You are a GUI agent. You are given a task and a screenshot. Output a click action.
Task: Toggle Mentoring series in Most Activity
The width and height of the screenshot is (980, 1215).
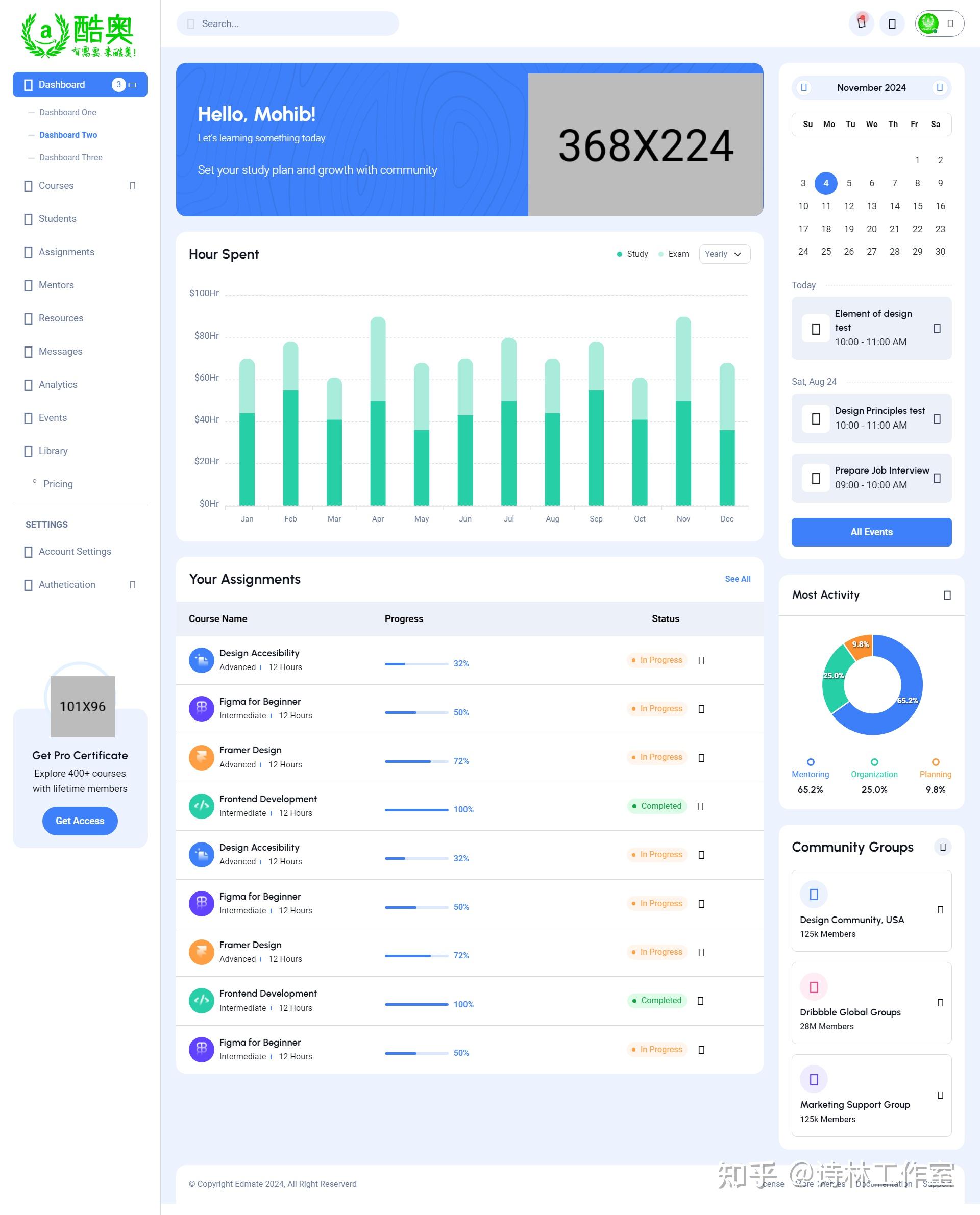click(x=810, y=774)
